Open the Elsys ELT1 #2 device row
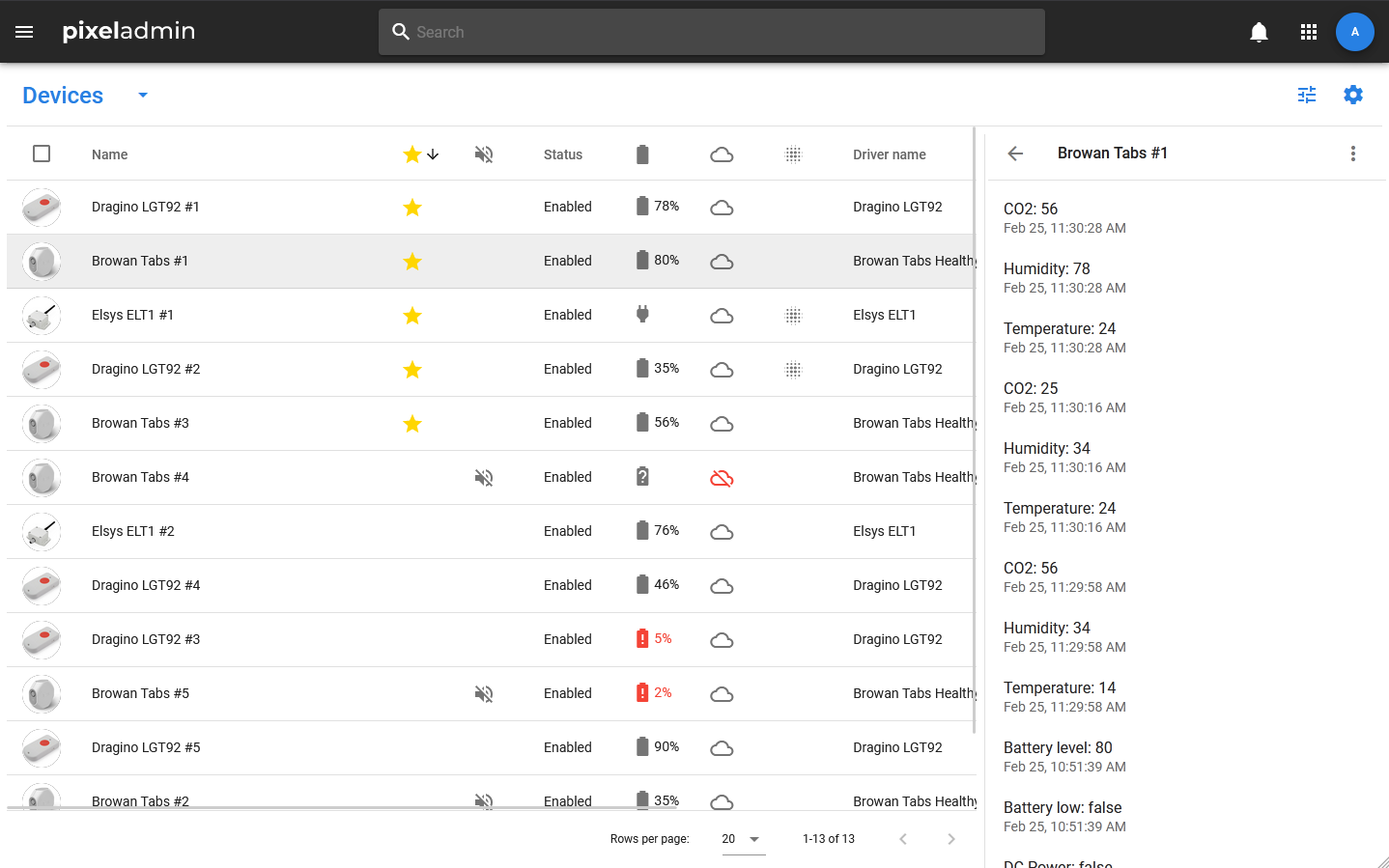Image resolution: width=1389 pixels, height=868 pixels. (x=133, y=531)
